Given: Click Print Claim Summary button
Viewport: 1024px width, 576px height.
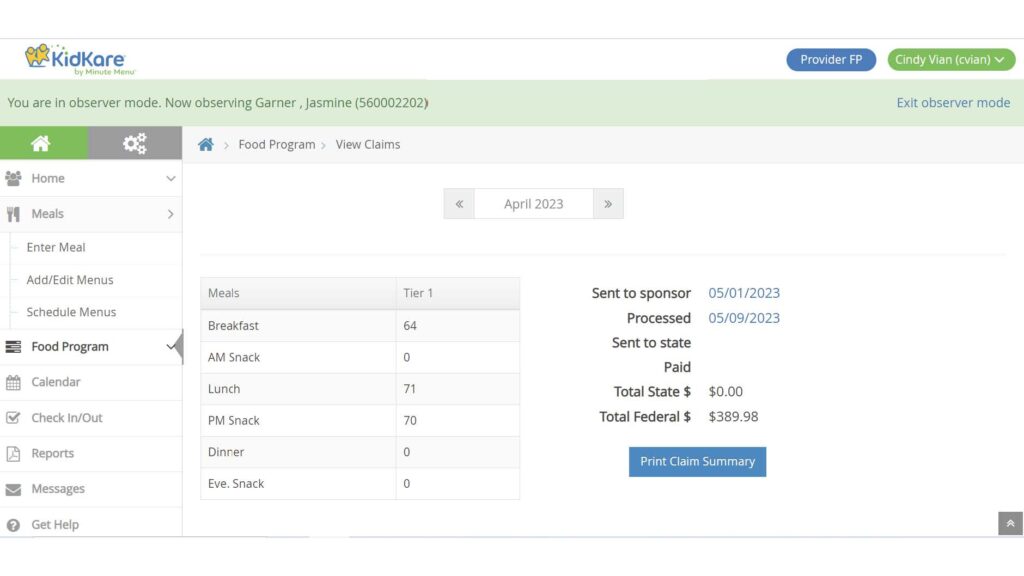Looking at the screenshot, I should tap(697, 462).
